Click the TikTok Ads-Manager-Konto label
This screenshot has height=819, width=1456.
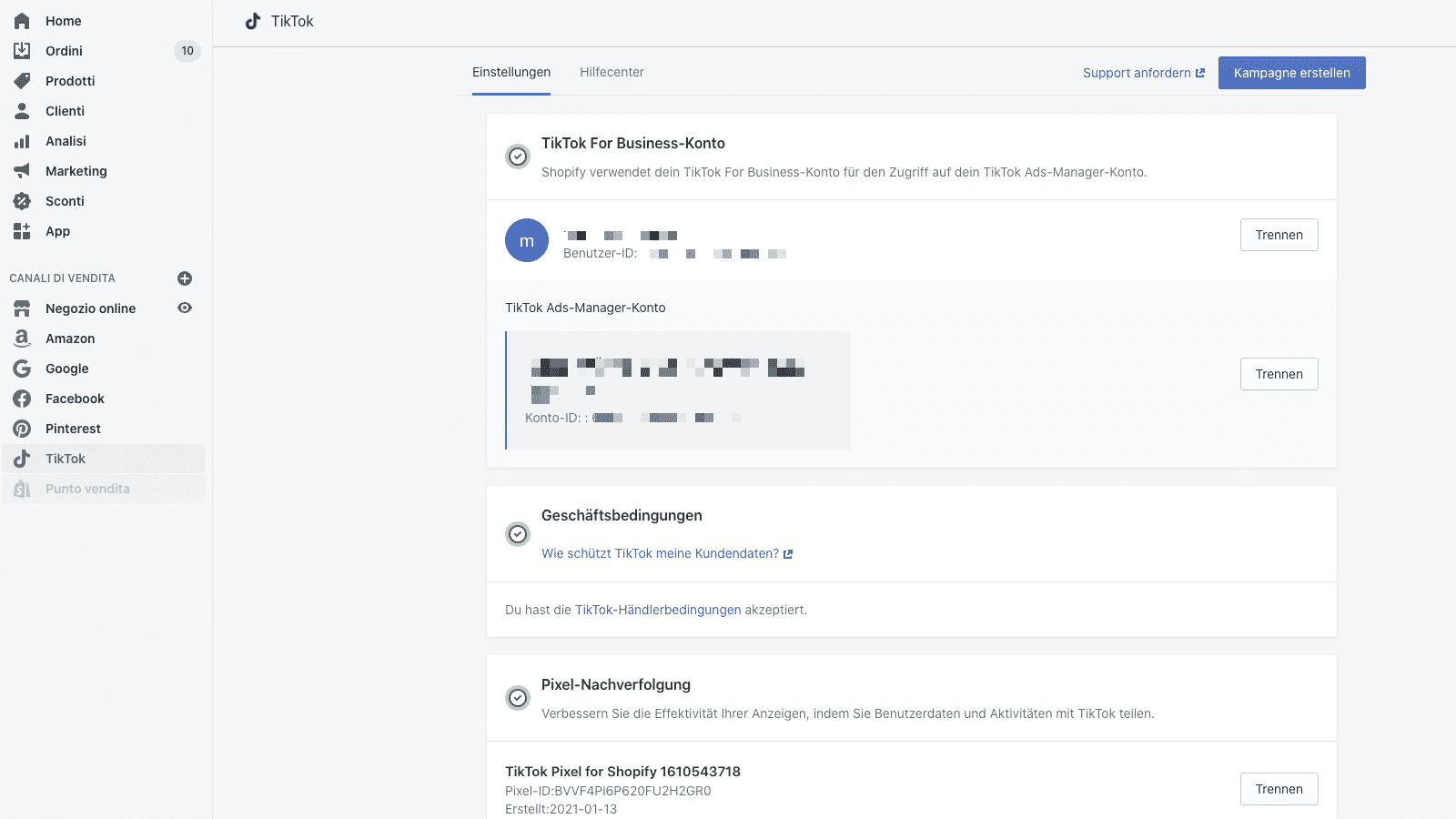[585, 308]
